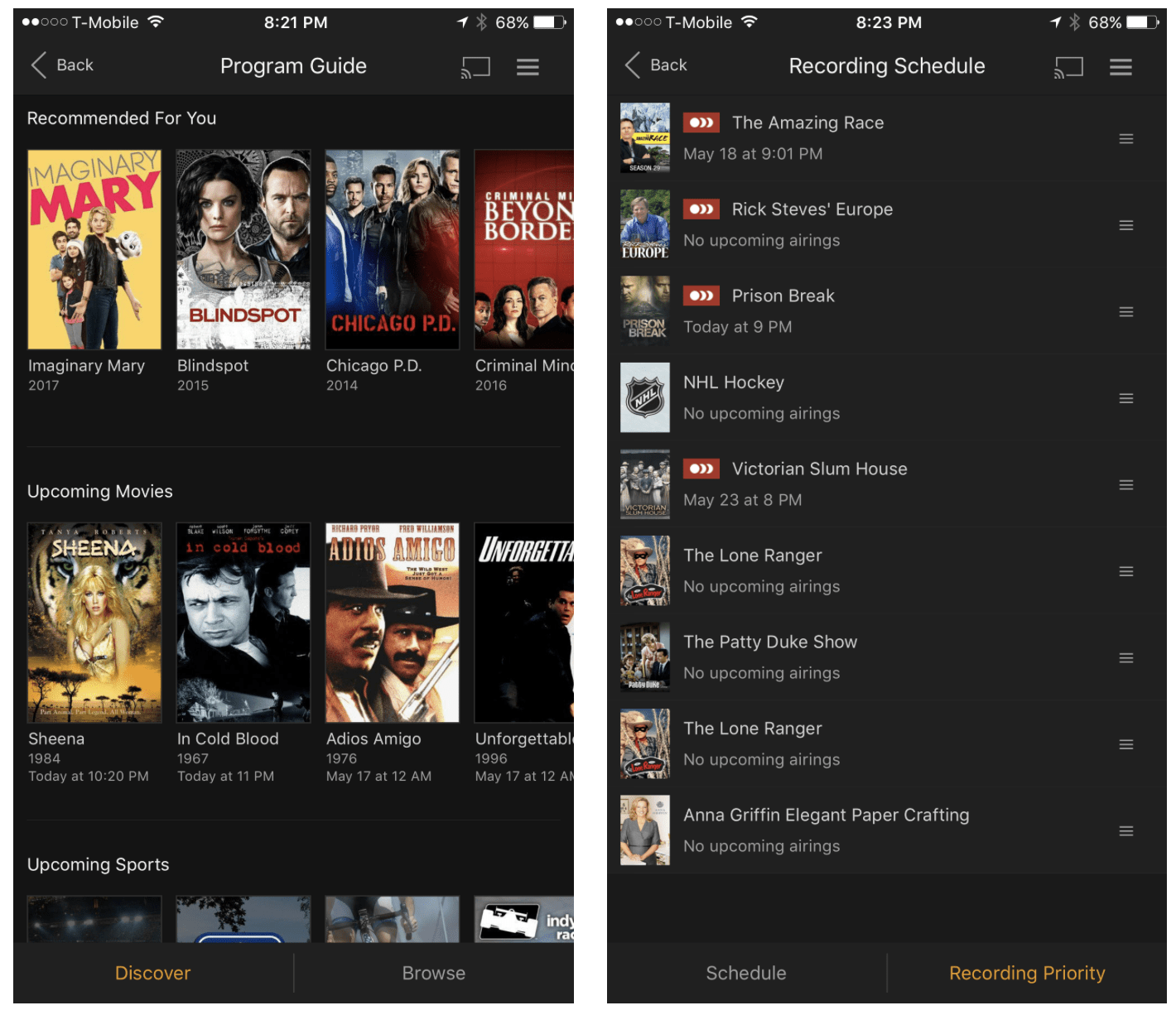Image resolution: width=1176 pixels, height=1015 pixels.
Task: Tap the Cast icon on Recording Schedule
Action: point(1068,66)
